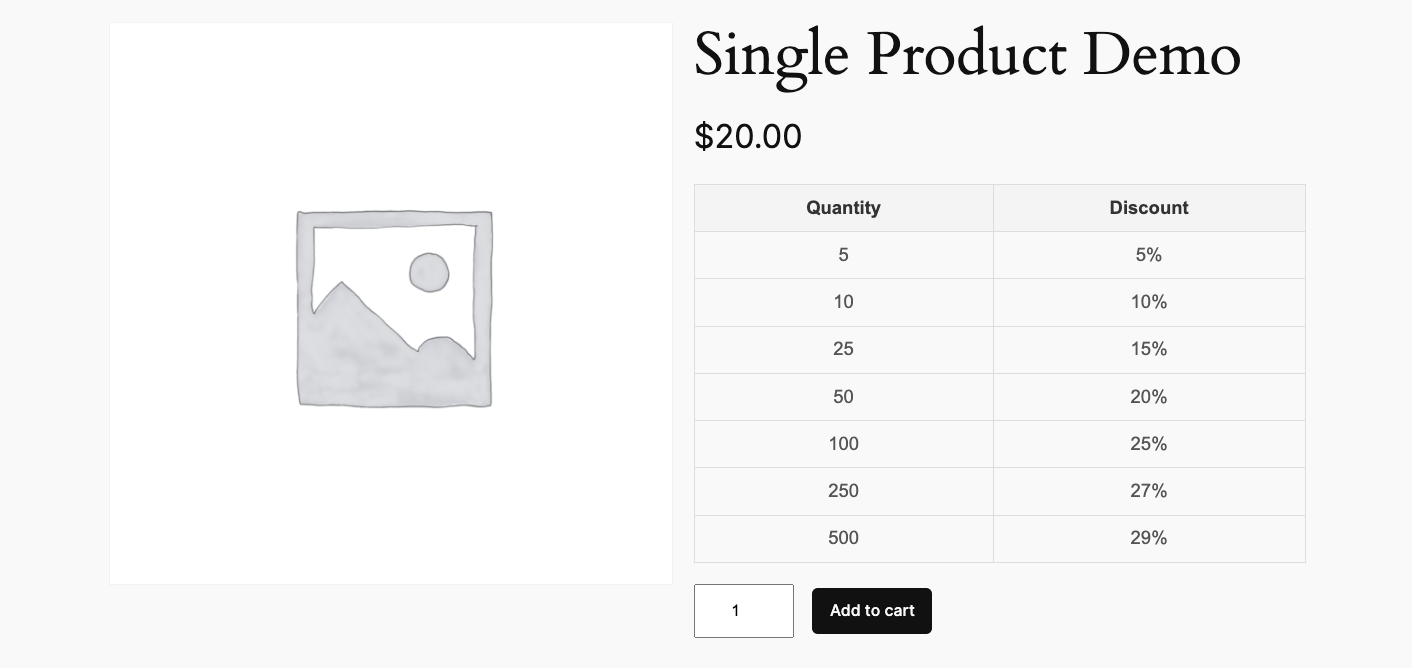Click the 20% discount cell
Image resolution: width=1412 pixels, height=668 pixels.
[1148, 397]
